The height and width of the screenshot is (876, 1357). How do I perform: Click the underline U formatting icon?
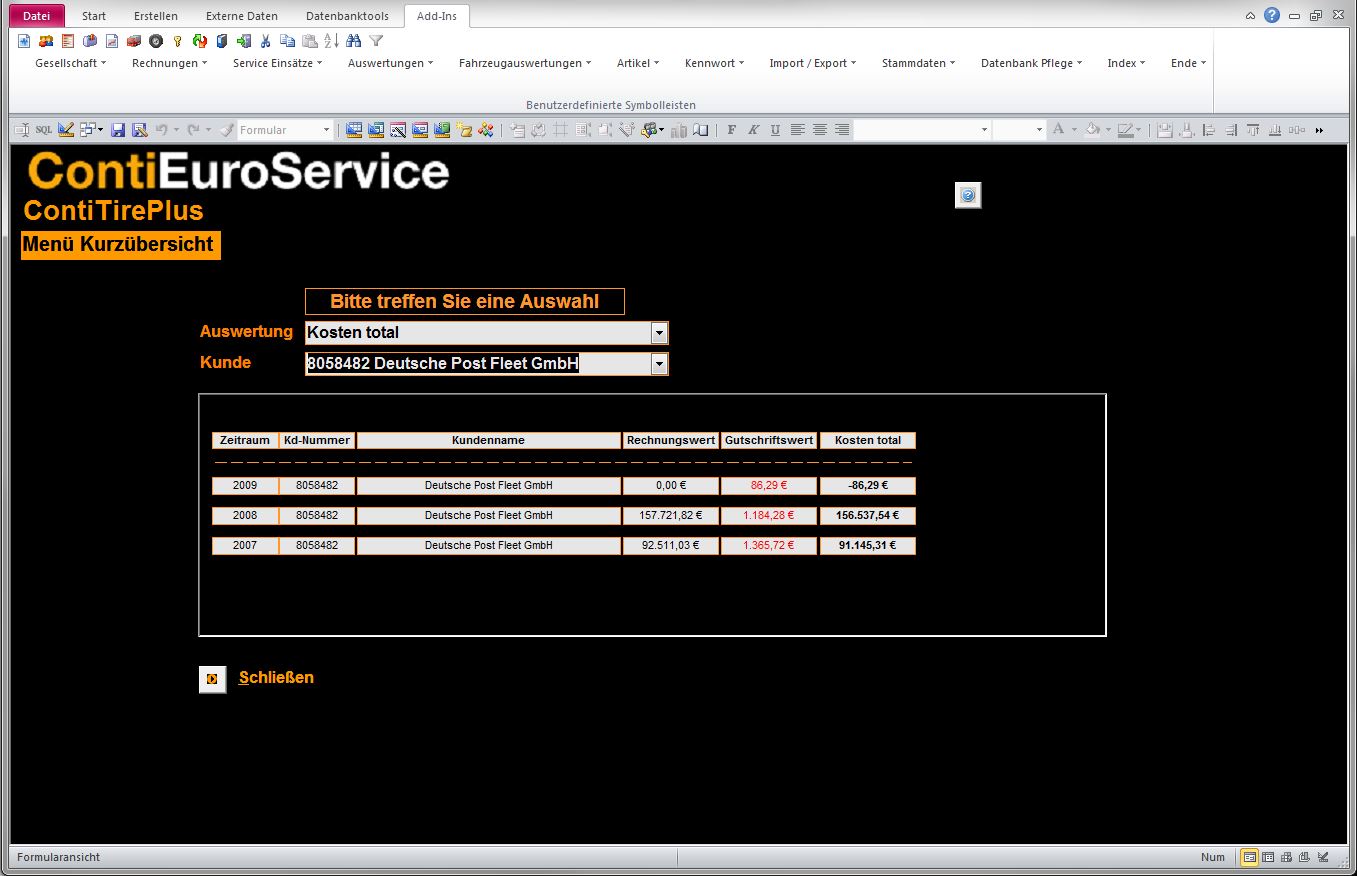click(775, 130)
